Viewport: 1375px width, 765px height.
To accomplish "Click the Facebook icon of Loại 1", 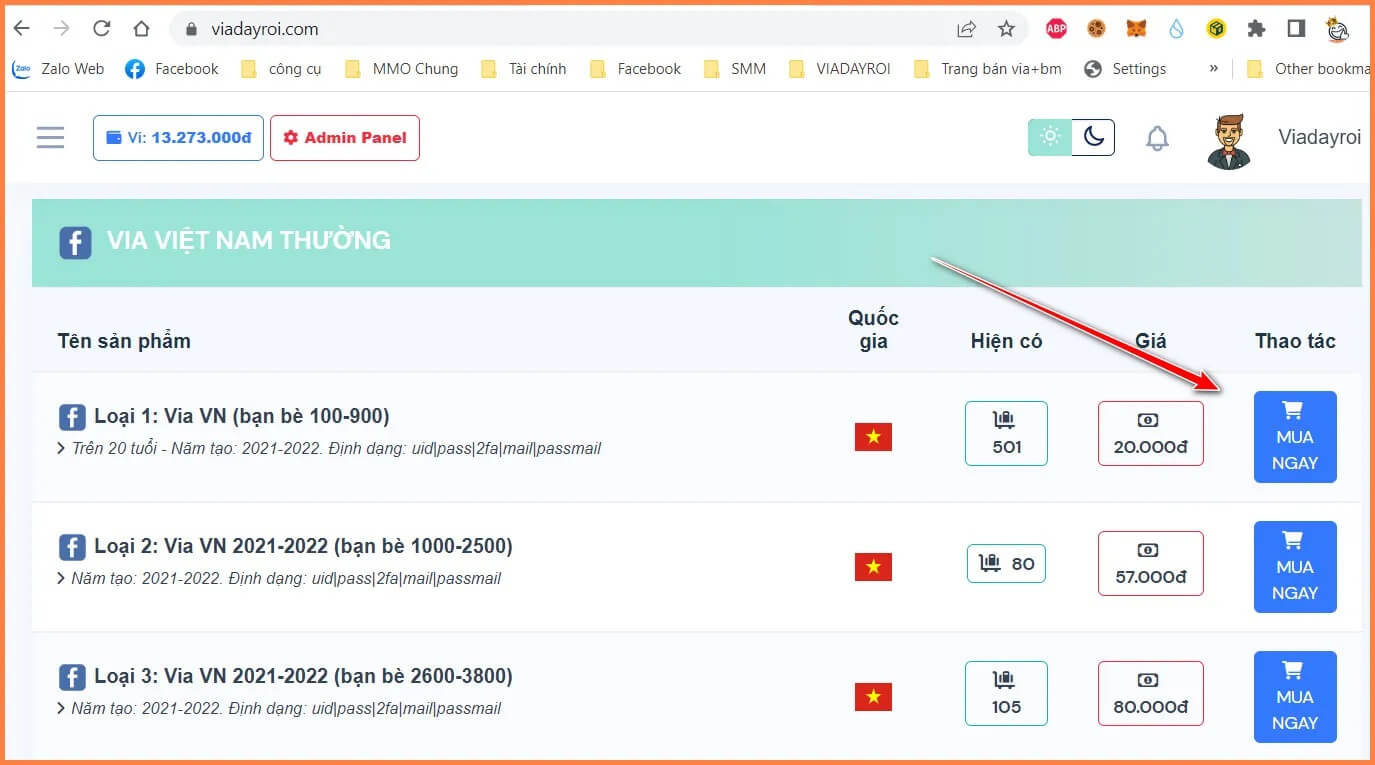I will coord(72,418).
